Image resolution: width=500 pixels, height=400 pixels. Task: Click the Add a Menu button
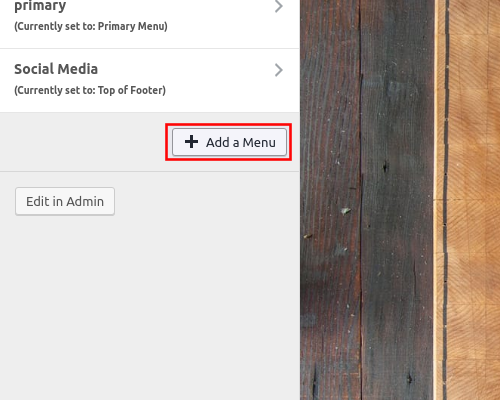[229, 142]
